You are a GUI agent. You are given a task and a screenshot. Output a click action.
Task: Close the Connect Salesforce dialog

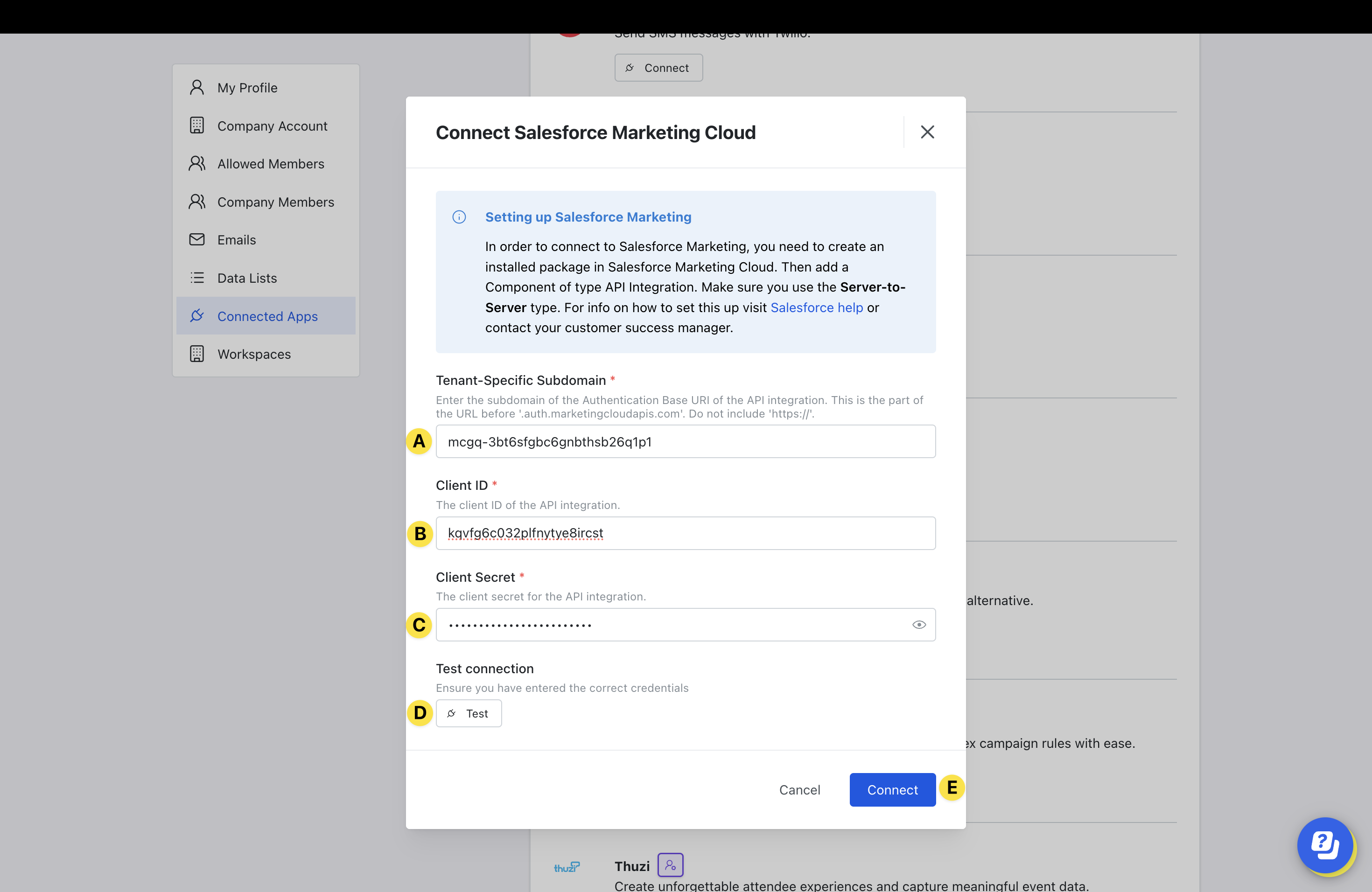click(x=927, y=132)
